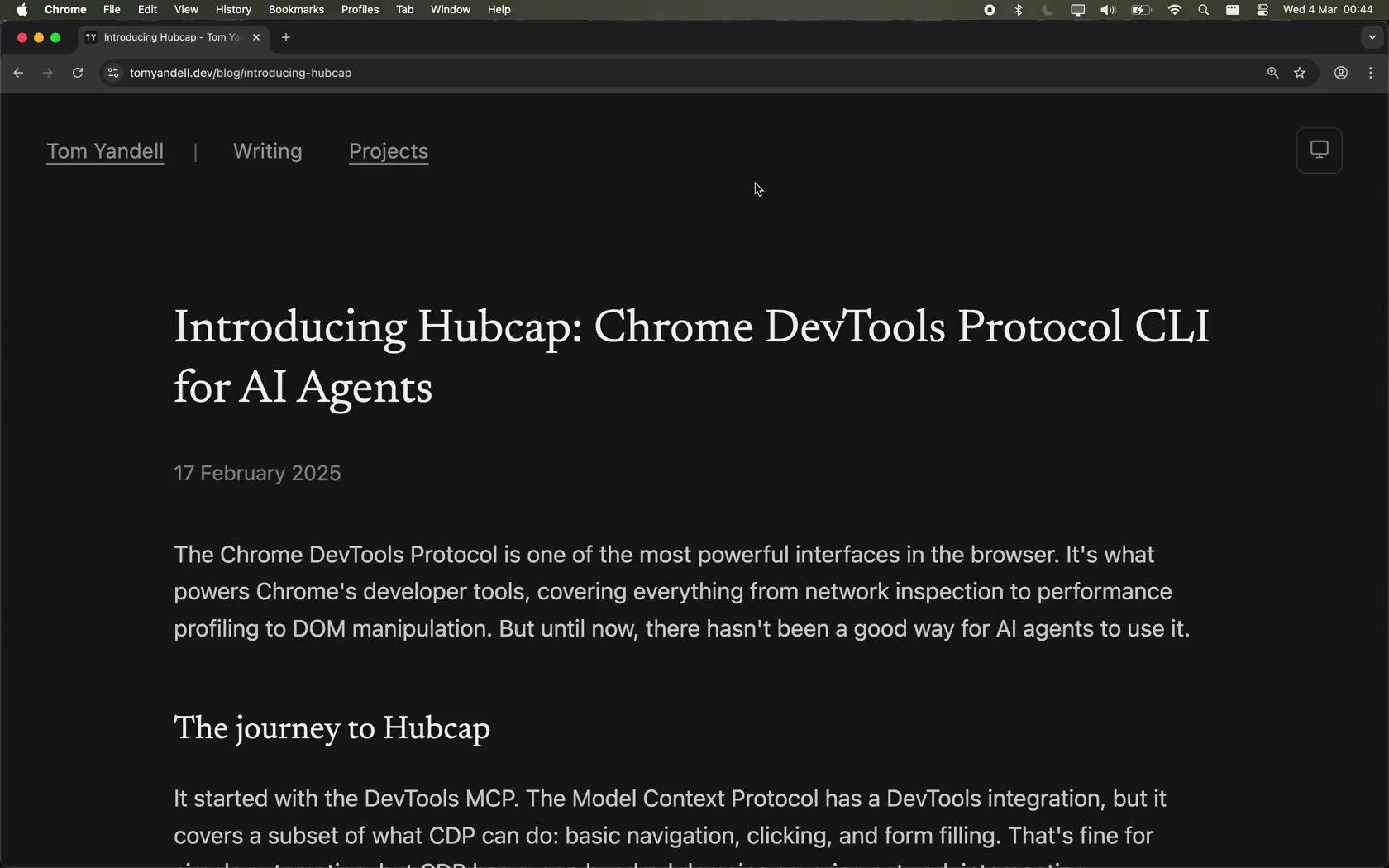The height and width of the screenshot is (868, 1389).
Task: Open the Wi-Fi status menu
Action: coord(1174,10)
